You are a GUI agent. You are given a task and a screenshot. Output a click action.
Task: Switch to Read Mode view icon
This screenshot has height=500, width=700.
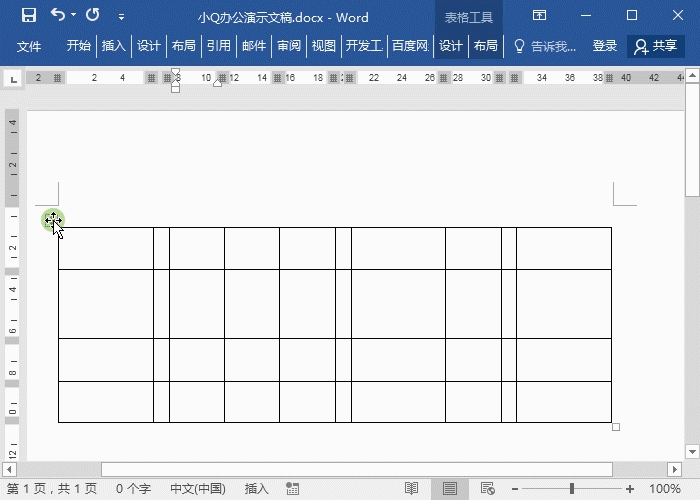click(x=411, y=489)
